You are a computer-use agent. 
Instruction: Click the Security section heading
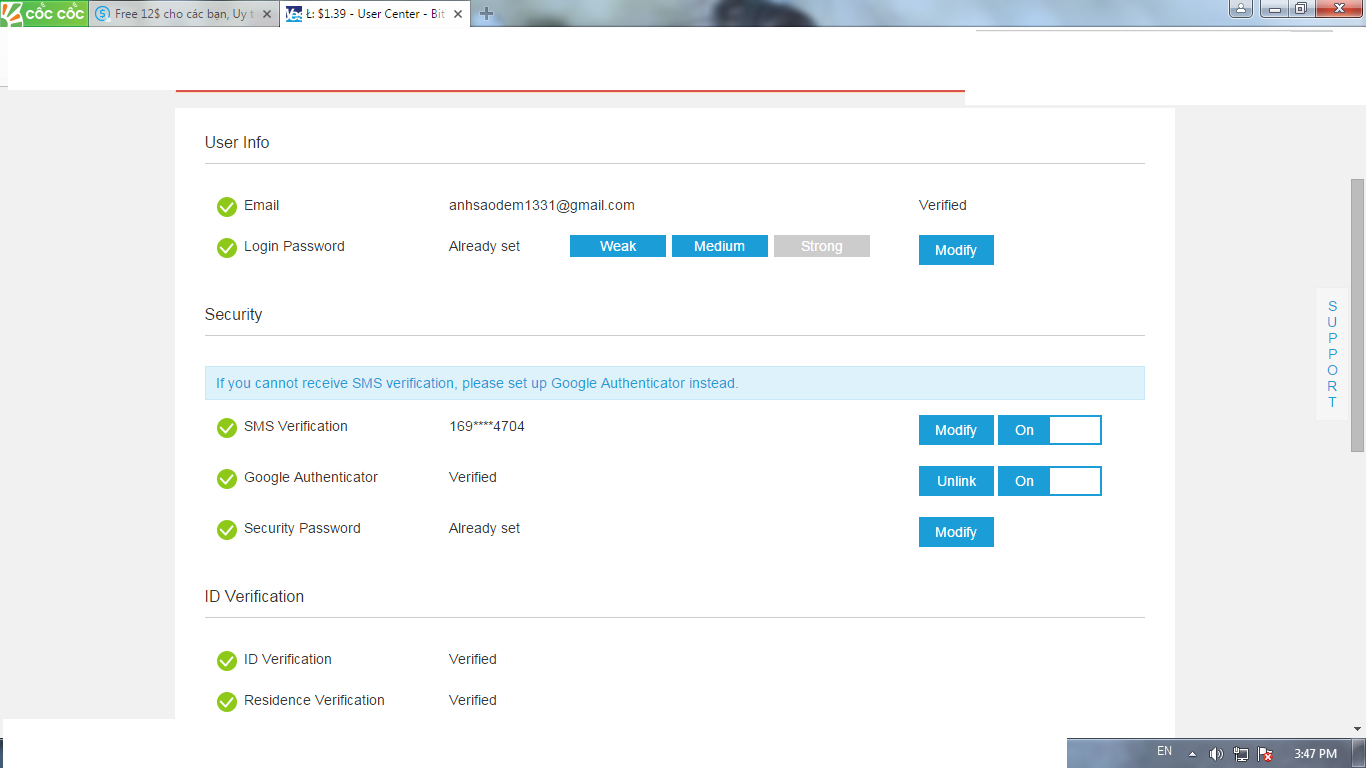tap(233, 314)
